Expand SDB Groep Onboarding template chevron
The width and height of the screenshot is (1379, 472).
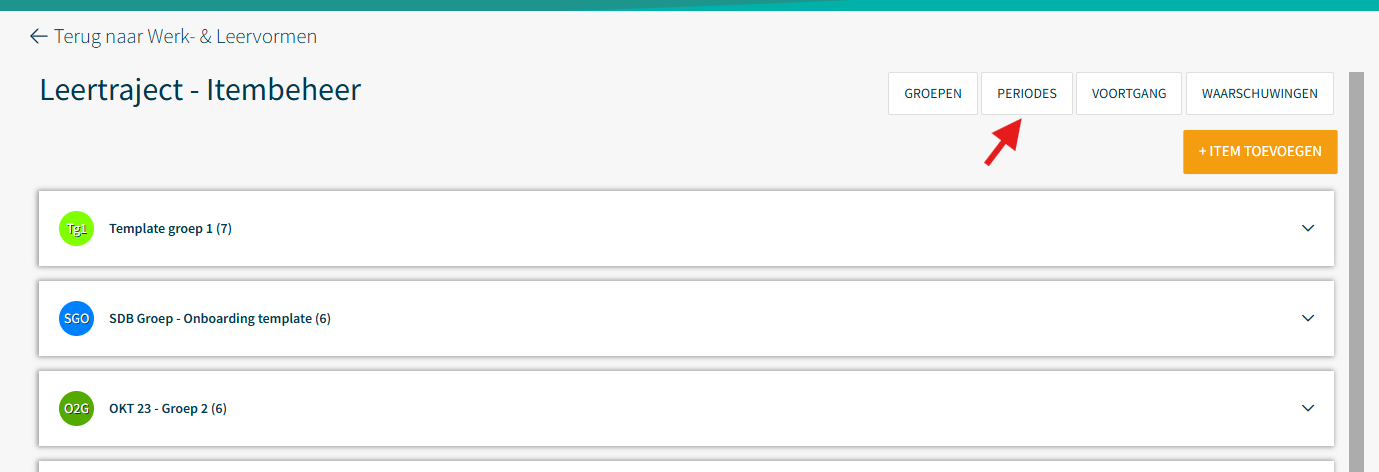pyautogui.click(x=1307, y=318)
